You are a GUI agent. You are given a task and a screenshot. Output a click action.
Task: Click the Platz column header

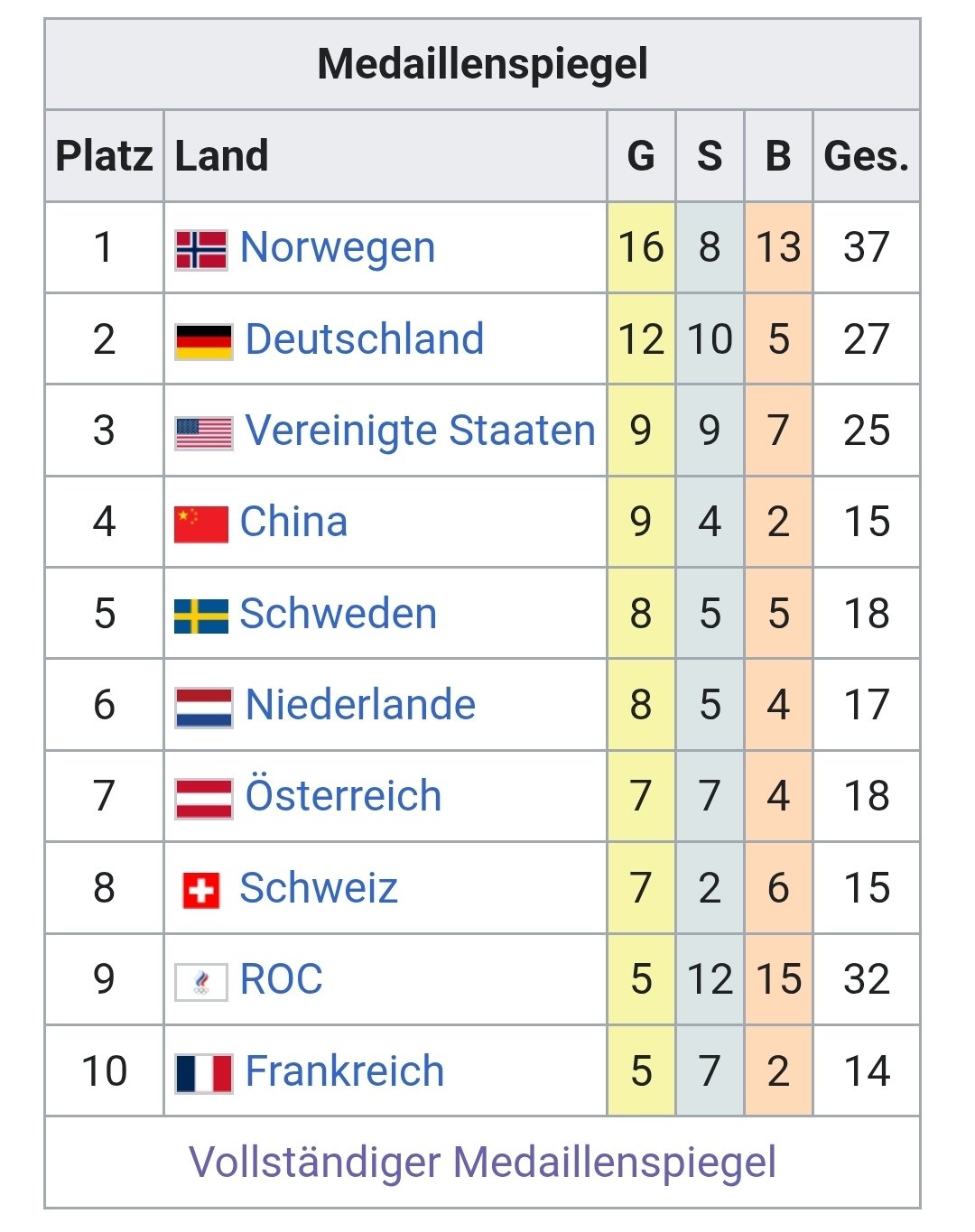pyautogui.click(x=104, y=156)
